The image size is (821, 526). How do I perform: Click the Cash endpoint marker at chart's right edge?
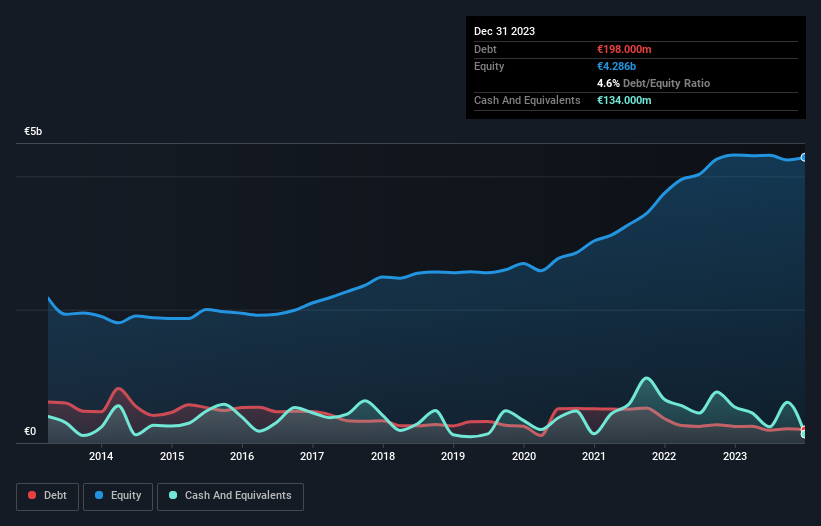804,434
